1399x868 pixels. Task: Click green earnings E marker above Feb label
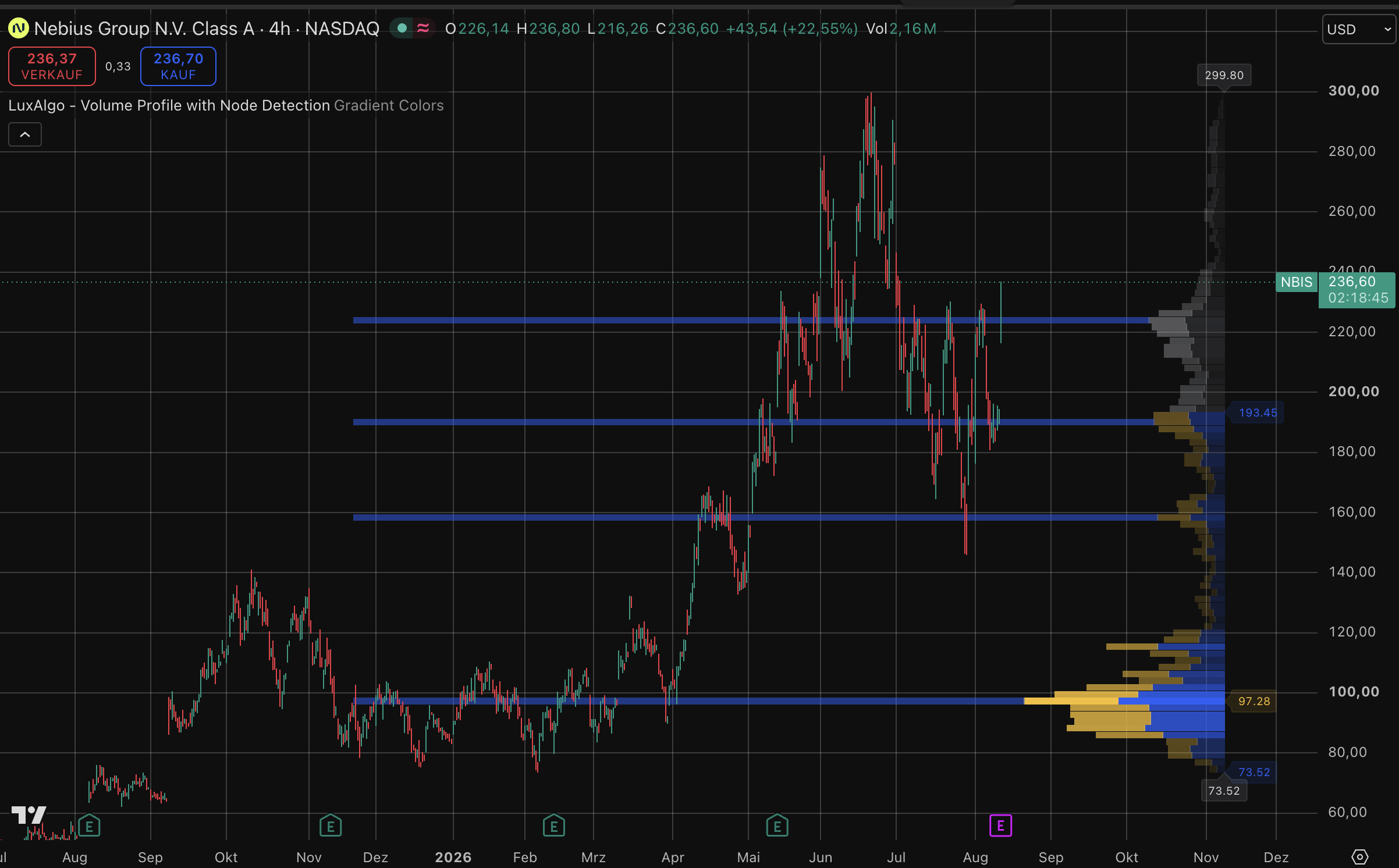tap(553, 825)
